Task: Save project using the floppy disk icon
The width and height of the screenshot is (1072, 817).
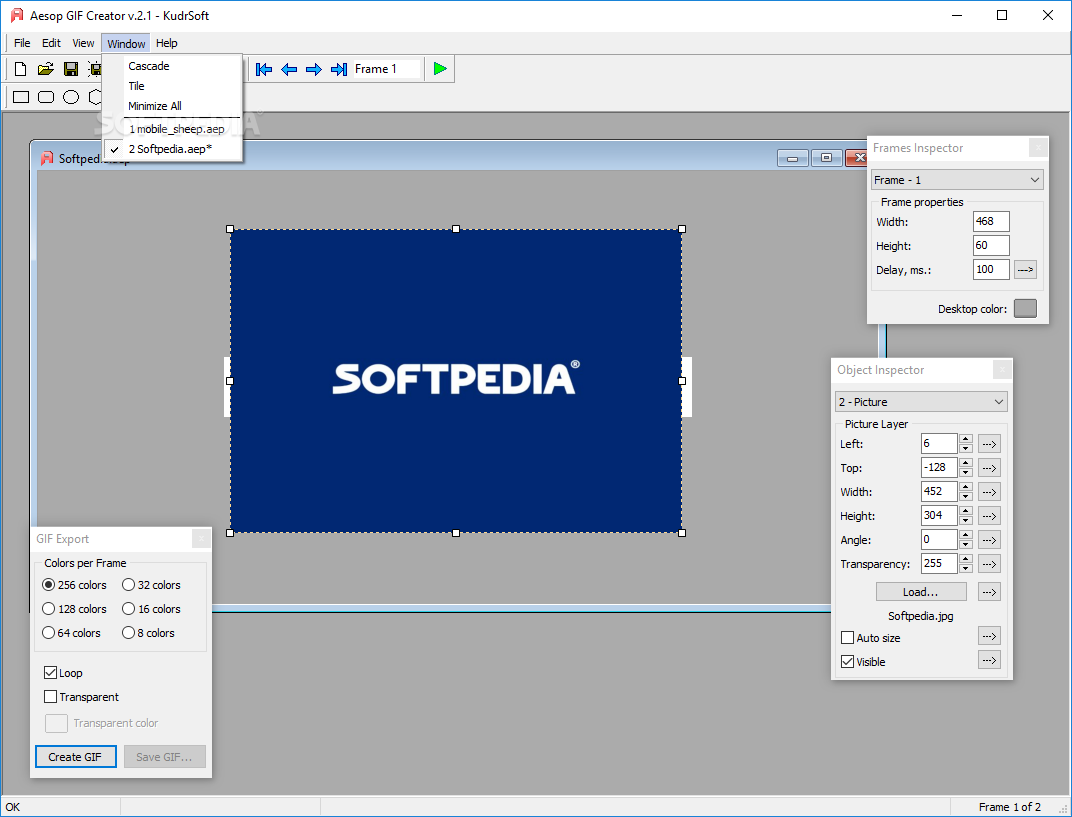Action: coord(70,69)
